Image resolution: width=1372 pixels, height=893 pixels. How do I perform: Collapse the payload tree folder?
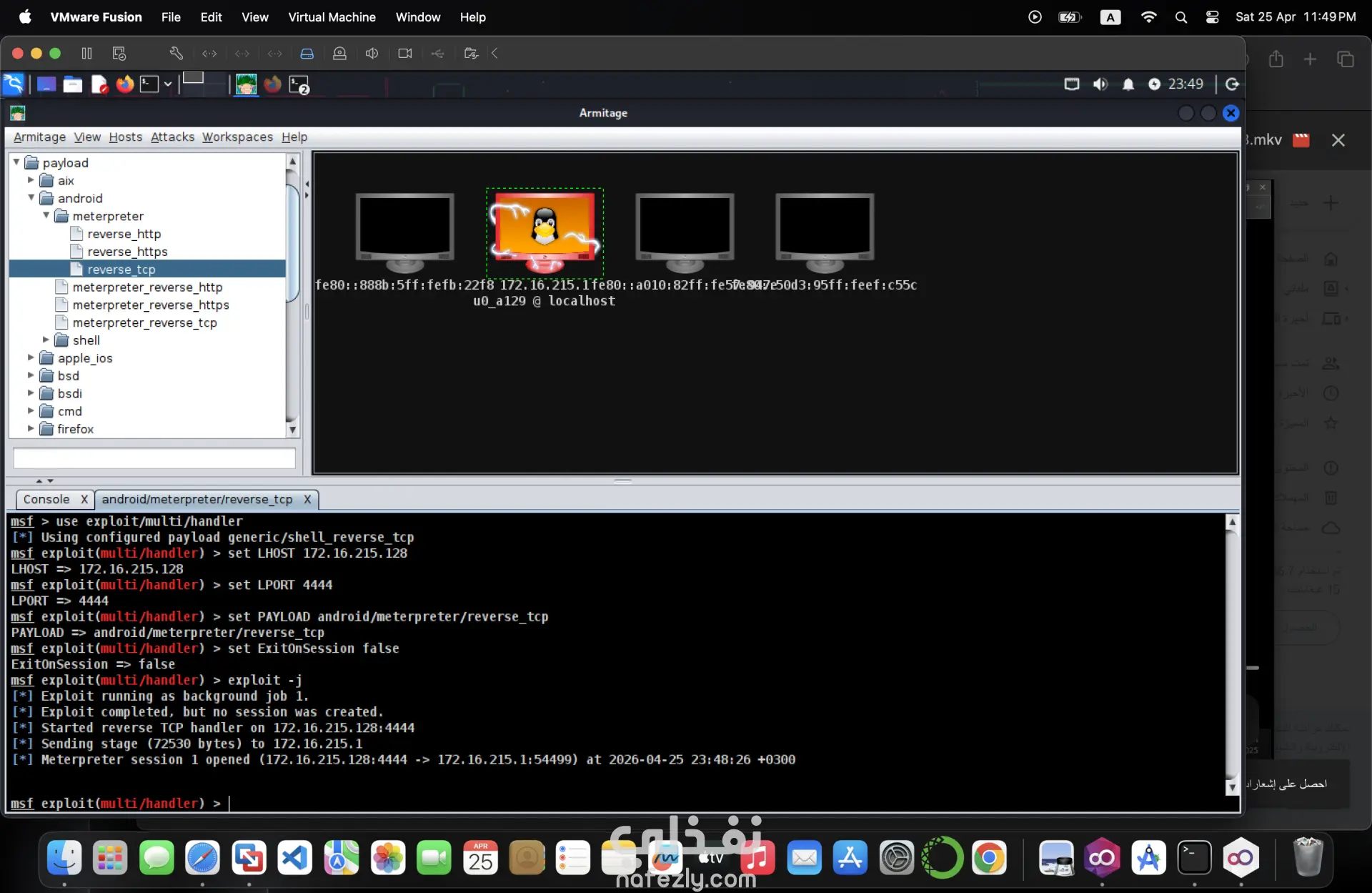(x=16, y=162)
